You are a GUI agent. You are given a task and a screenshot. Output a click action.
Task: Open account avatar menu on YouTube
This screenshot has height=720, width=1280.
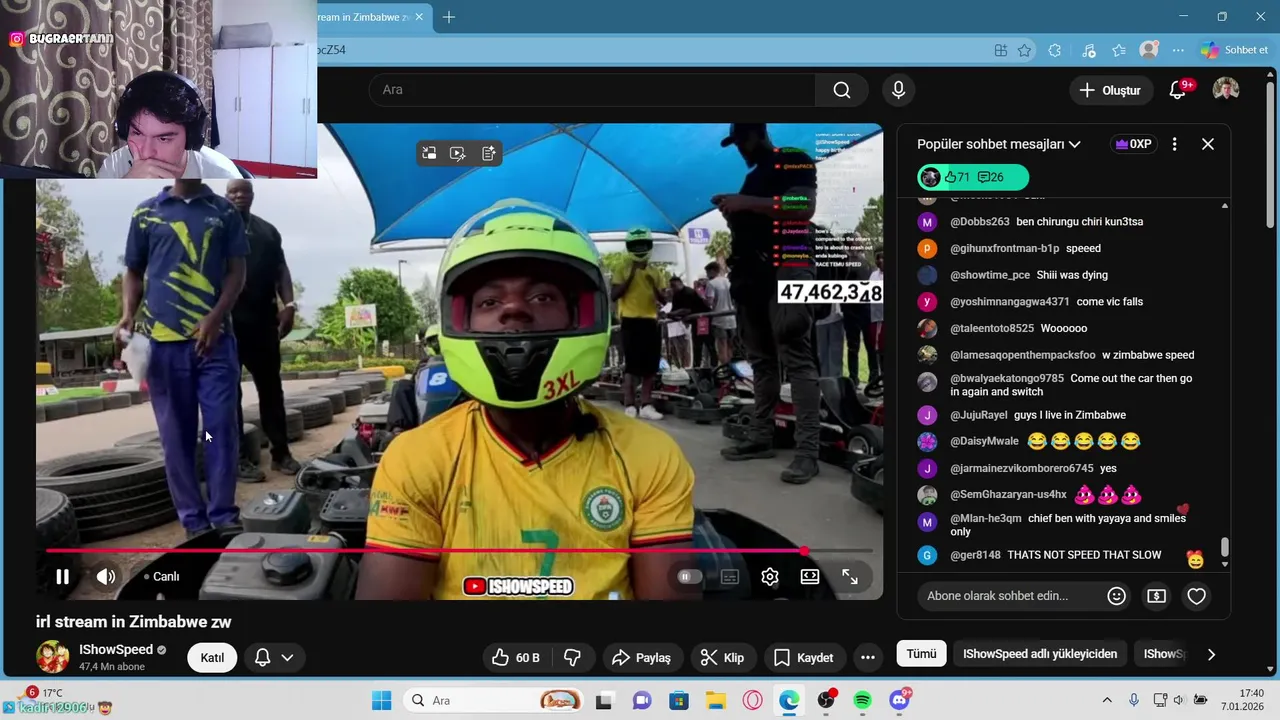pyautogui.click(x=1226, y=90)
